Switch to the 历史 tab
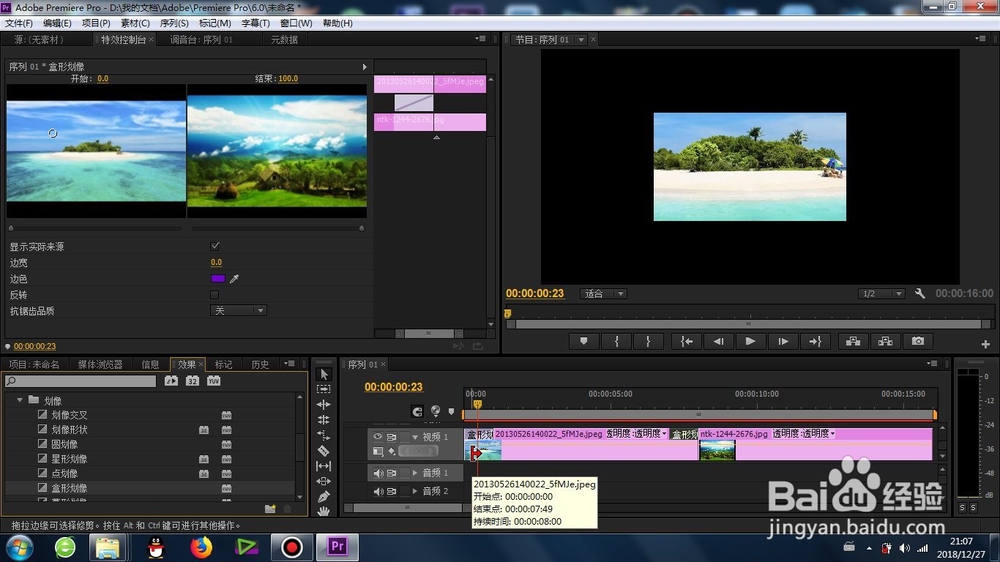1000x562 pixels. tap(260, 364)
